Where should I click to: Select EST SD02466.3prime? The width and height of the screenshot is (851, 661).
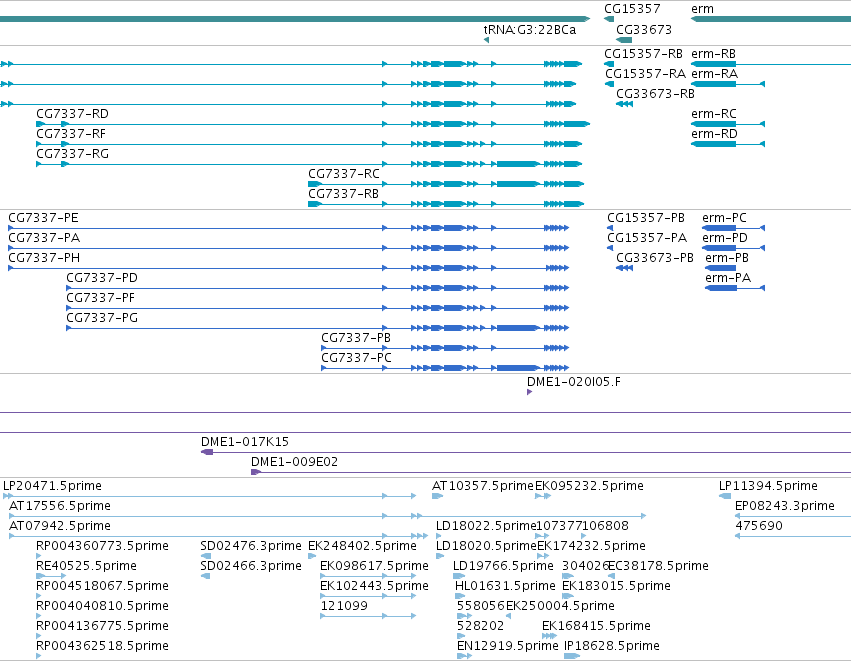click(251, 567)
